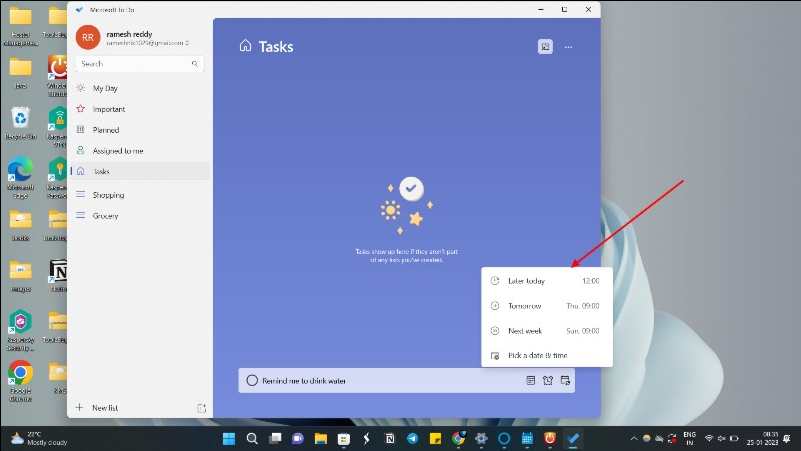Mark the task circle as complete

coord(252,381)
